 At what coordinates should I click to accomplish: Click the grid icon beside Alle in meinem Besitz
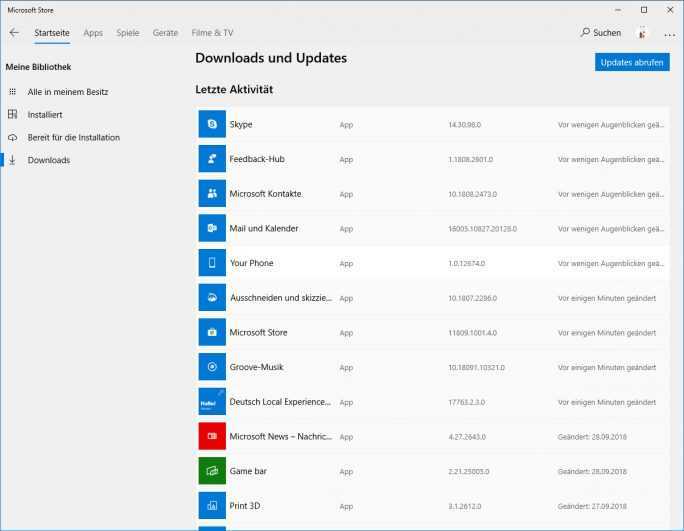click(x=13, y=92)
